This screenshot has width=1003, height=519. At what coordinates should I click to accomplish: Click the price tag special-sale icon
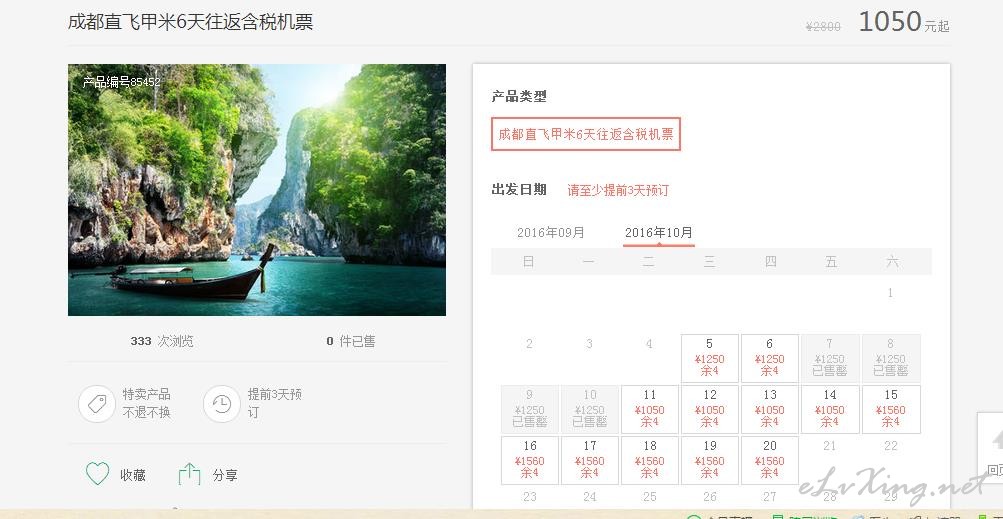click(x=97, y=404)
